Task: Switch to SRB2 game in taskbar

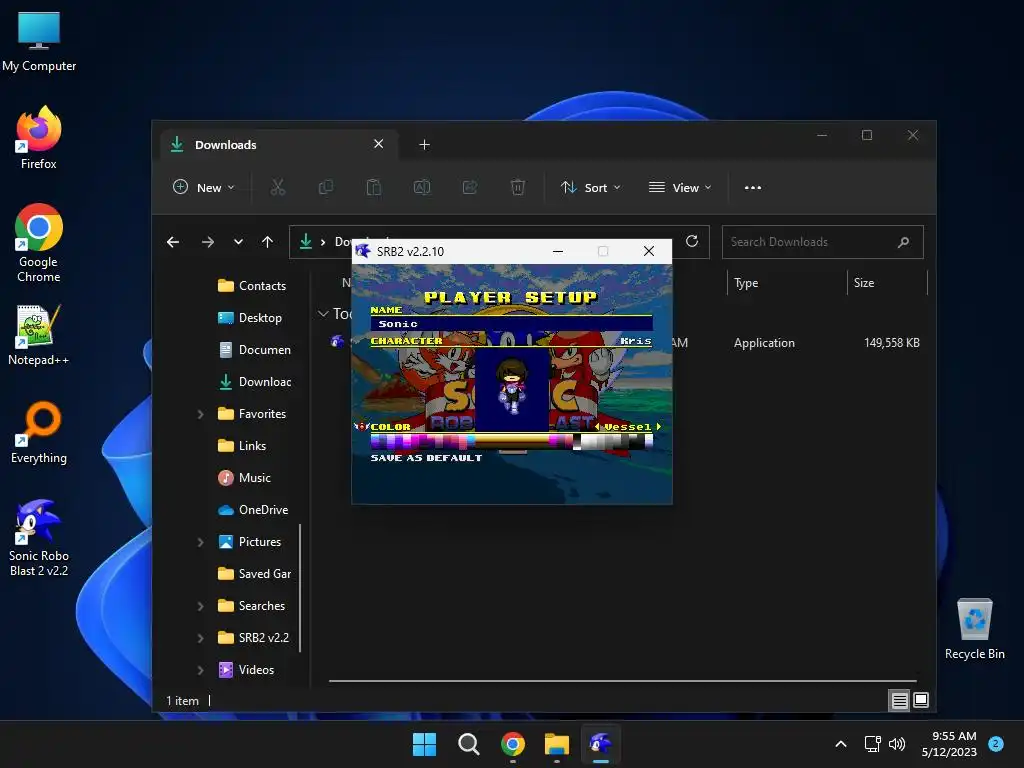Action: 601,744
